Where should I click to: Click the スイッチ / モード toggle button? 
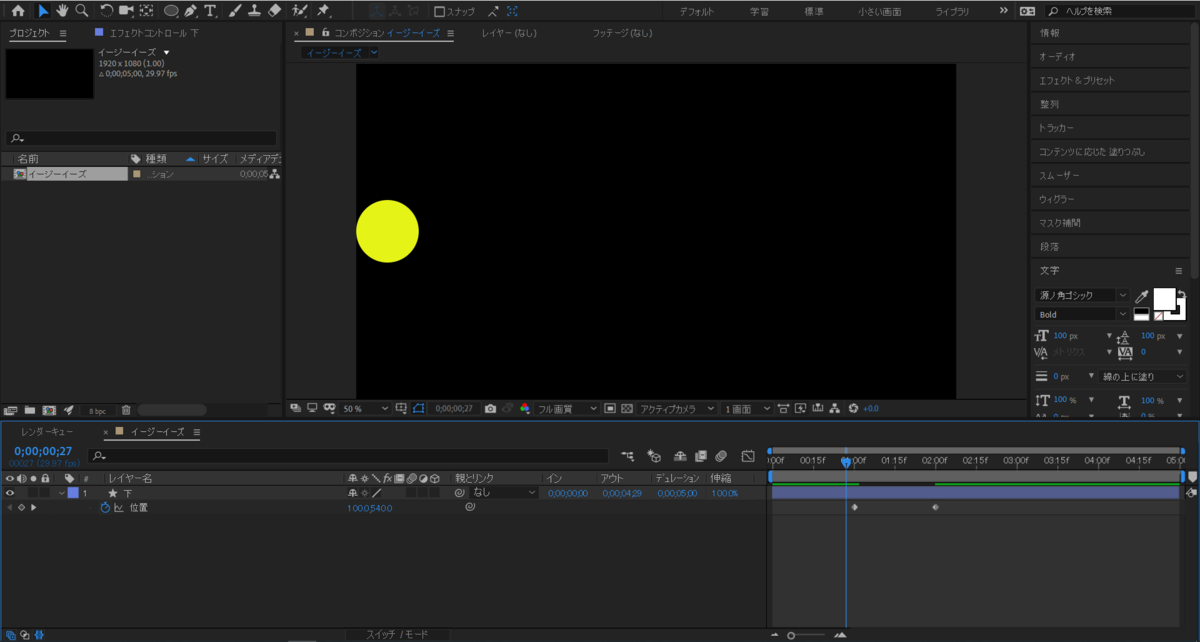396,635
